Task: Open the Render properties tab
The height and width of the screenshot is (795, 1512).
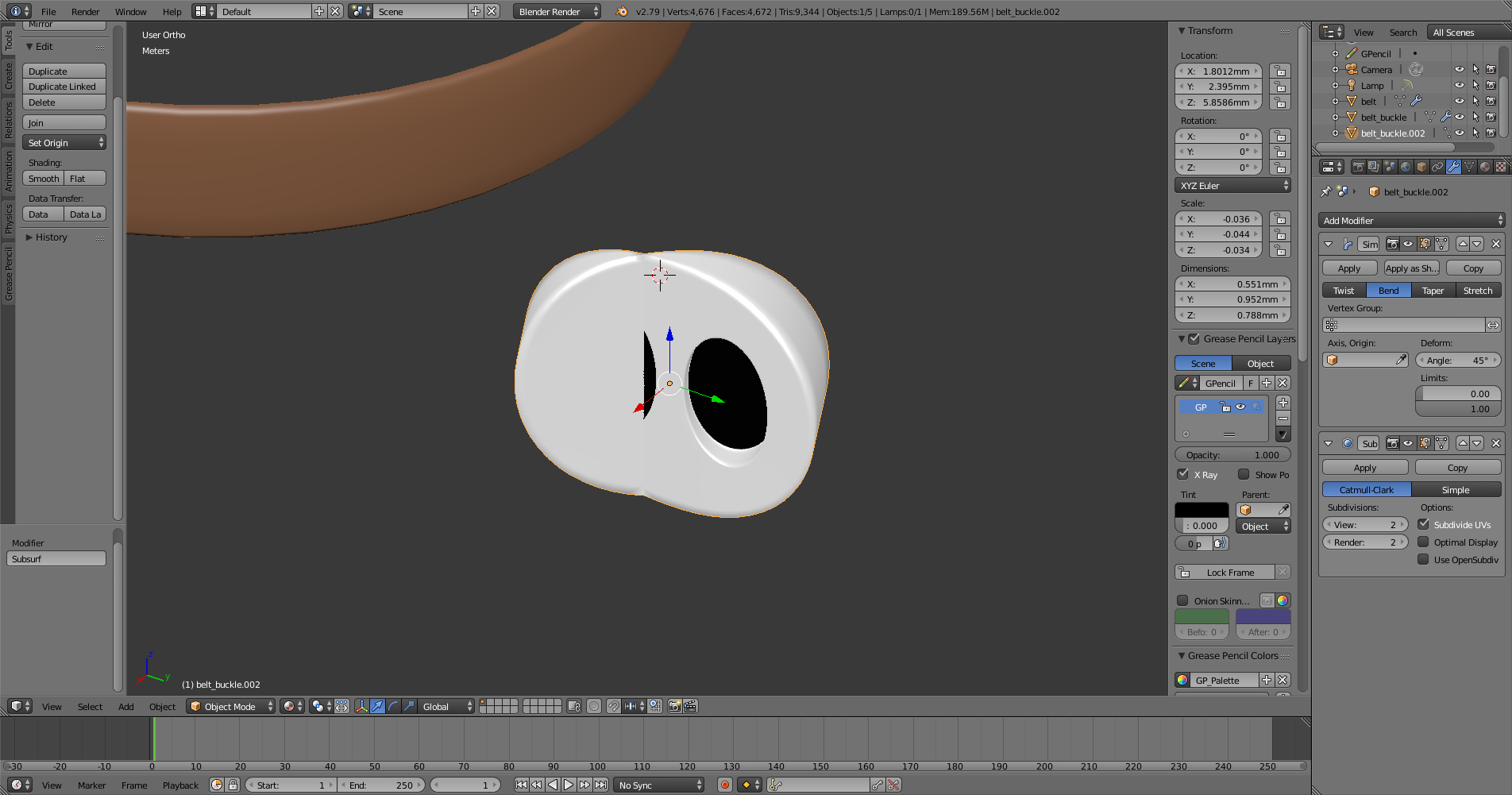Action: pyautogui.click(x=1358, y=167)
